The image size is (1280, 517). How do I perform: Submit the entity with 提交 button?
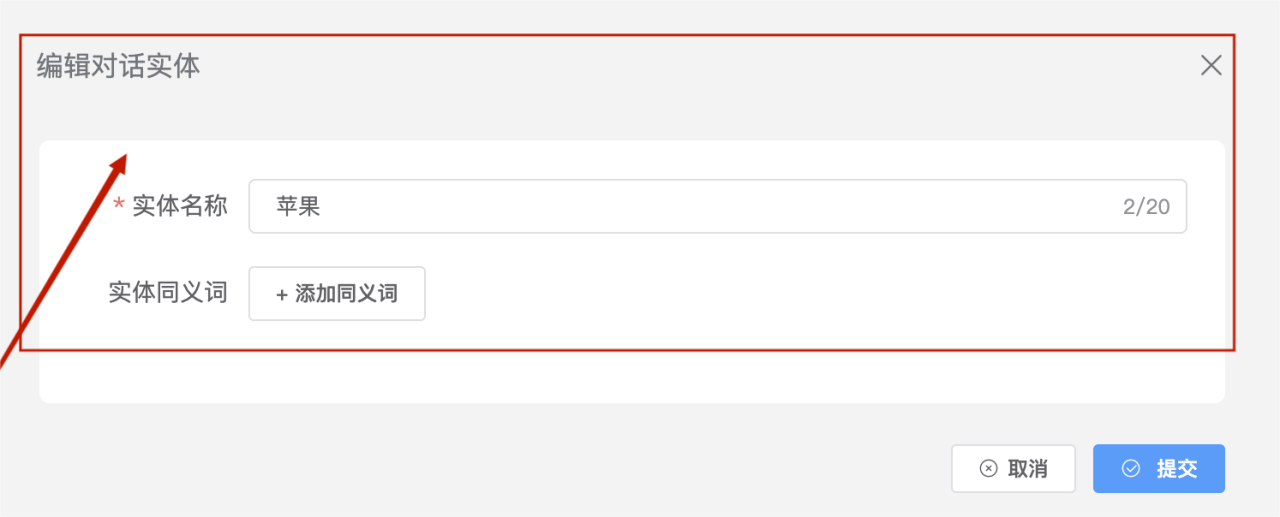click(x=1159, y=469)
